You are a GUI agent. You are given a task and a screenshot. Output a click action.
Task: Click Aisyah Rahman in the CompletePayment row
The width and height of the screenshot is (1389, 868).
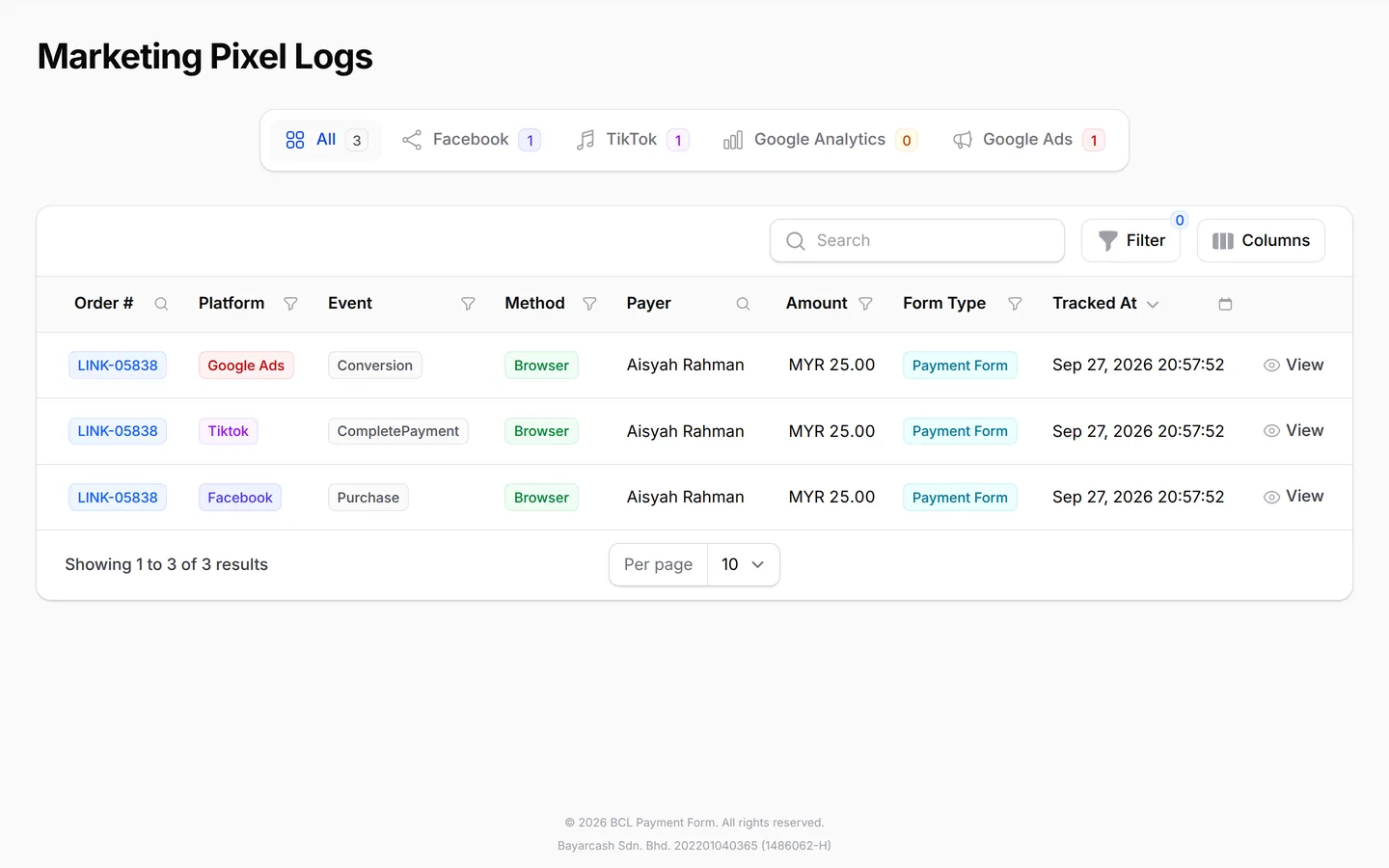[685, 431]
